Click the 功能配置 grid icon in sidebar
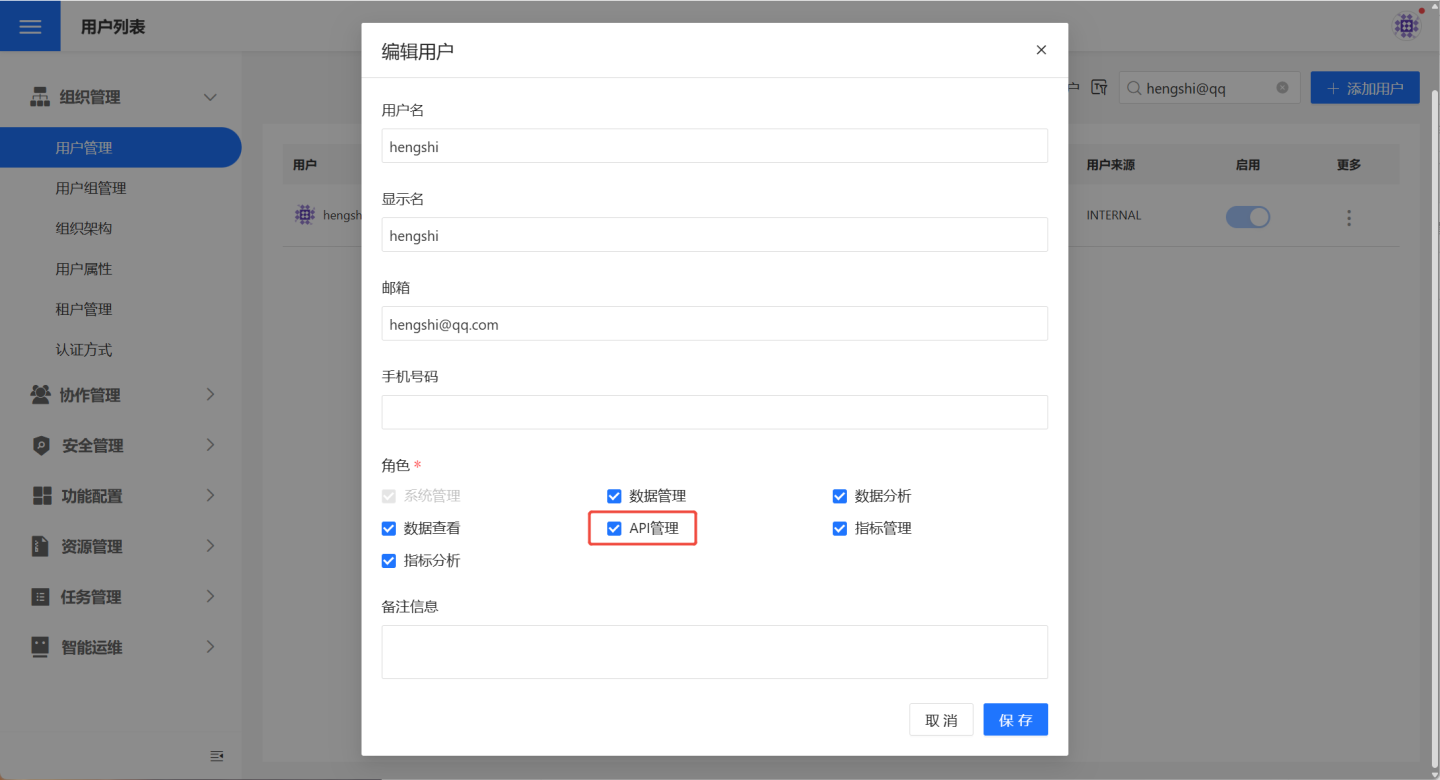This screenshot has height=780, width=1440. point(42,496)
